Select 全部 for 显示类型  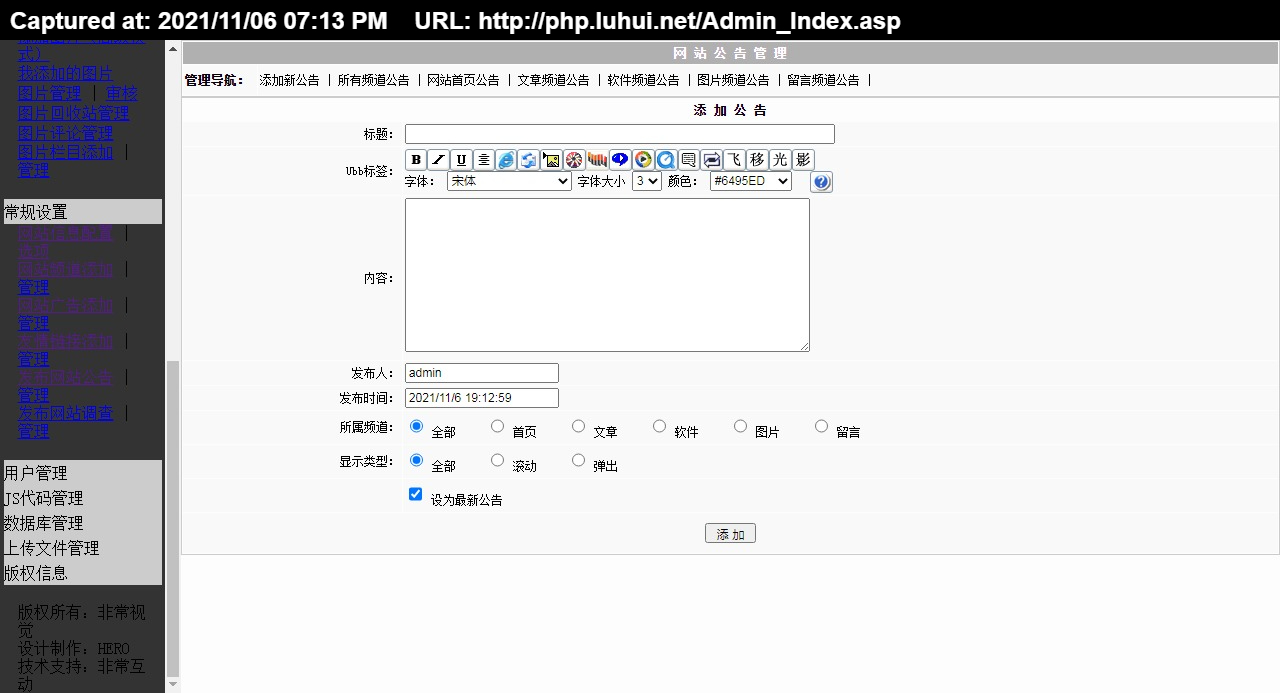pos(416,460)
